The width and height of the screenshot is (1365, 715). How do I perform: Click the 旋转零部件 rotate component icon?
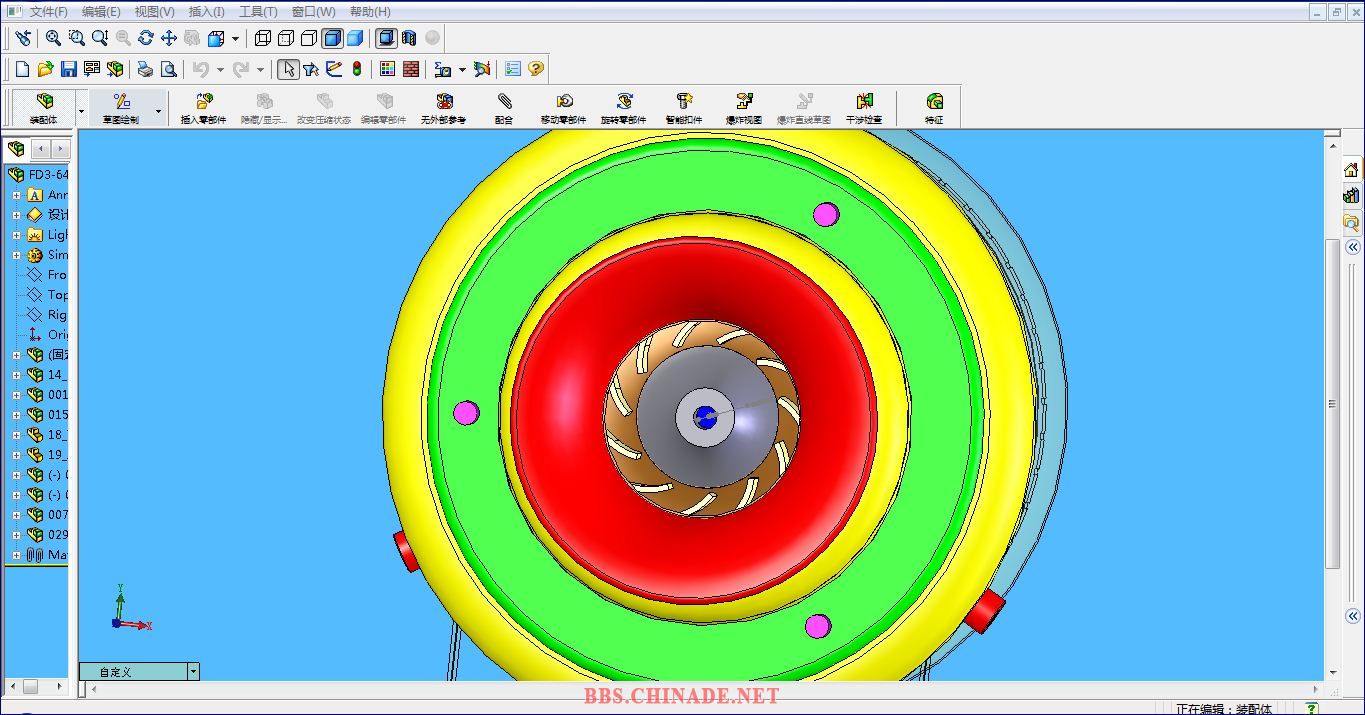[624, 108]
